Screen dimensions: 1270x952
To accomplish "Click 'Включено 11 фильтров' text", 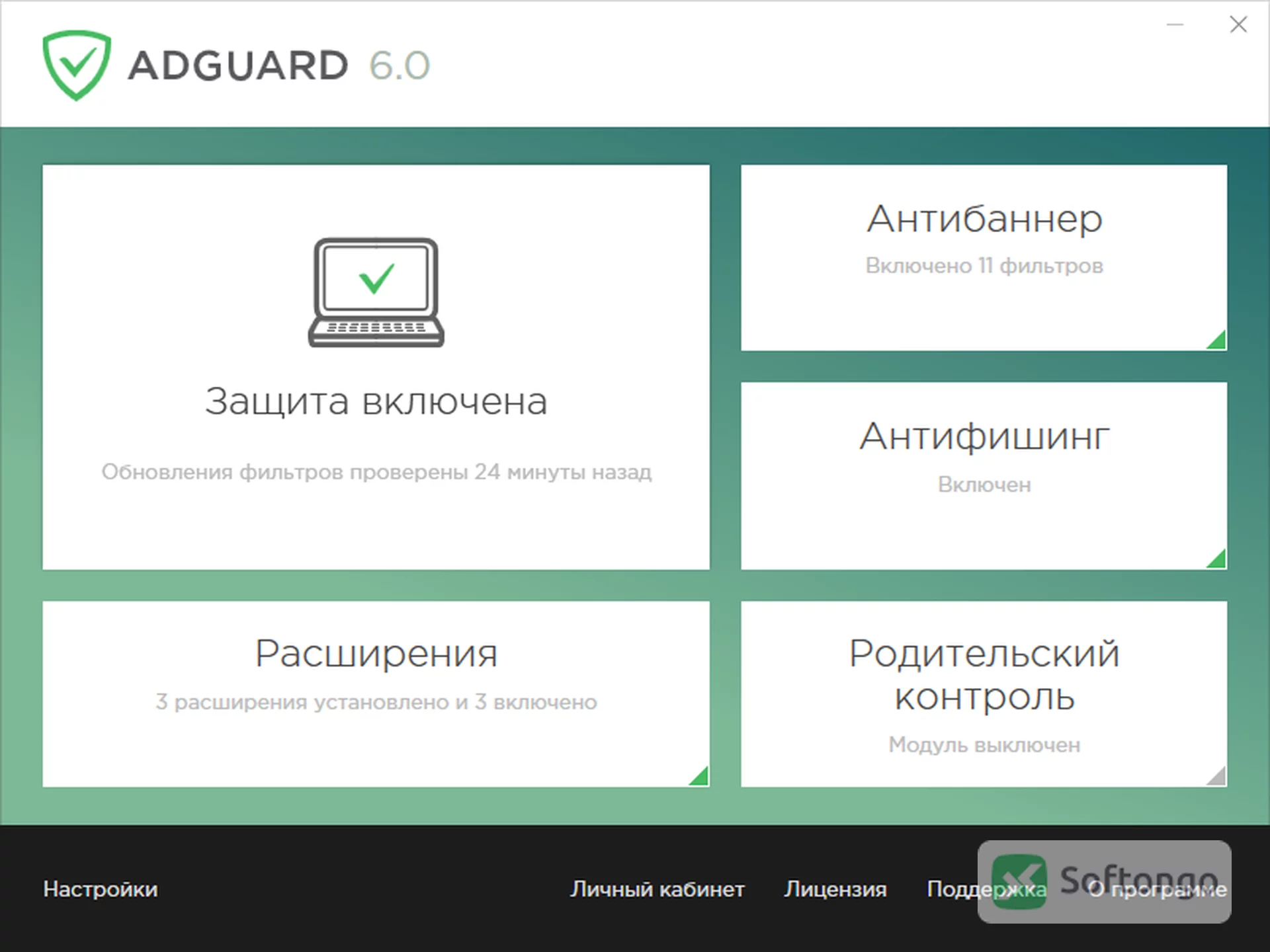I will [984, 266].
